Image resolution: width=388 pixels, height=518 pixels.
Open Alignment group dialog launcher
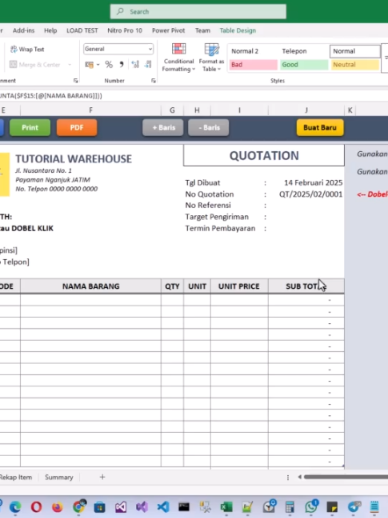click(x=76, y=80)
